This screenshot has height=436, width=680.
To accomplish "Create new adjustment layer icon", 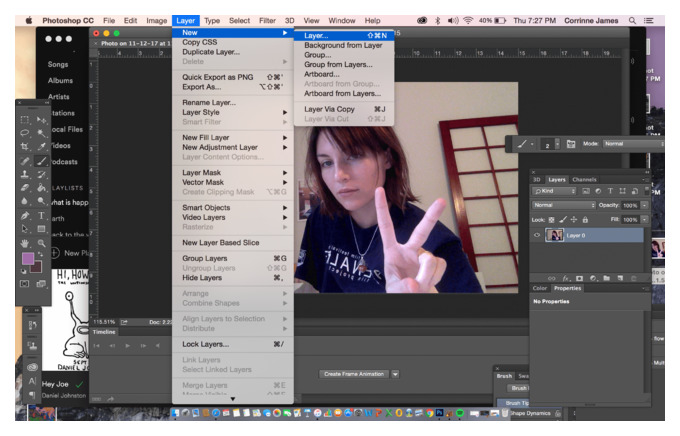I will click(593, 278).
